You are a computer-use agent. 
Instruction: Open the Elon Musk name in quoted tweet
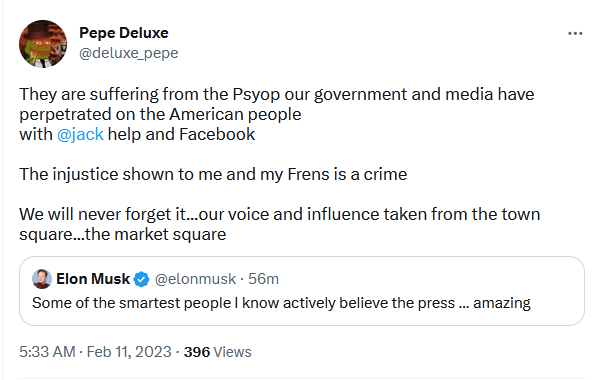pos(93,279)
